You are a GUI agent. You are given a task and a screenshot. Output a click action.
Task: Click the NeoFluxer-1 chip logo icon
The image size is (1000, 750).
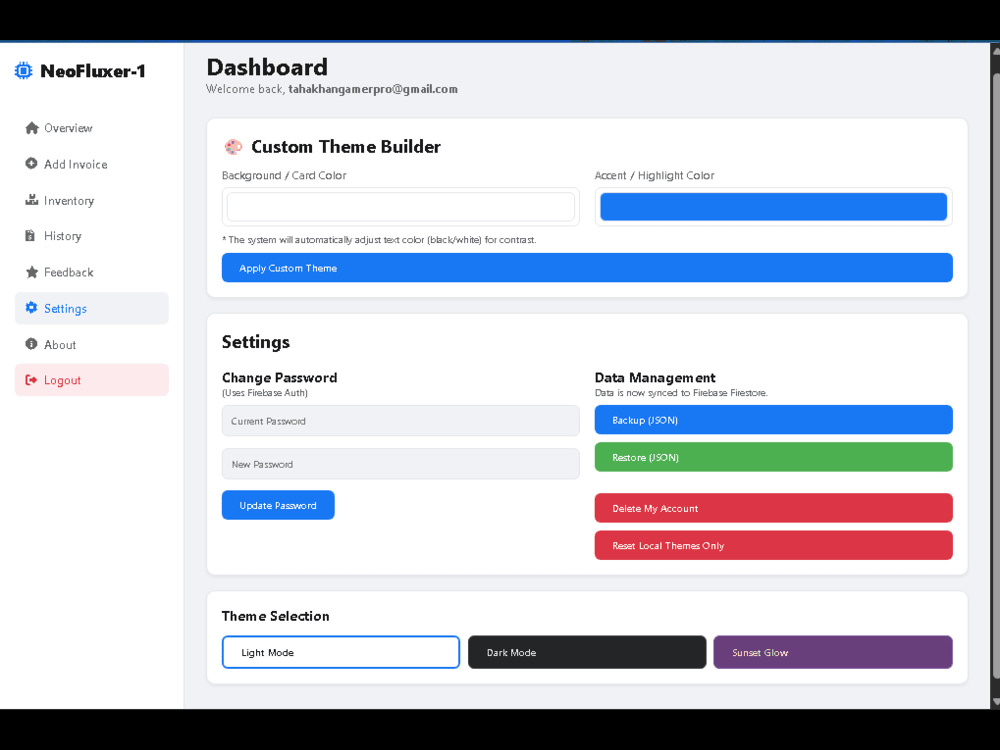pos(24,71)
